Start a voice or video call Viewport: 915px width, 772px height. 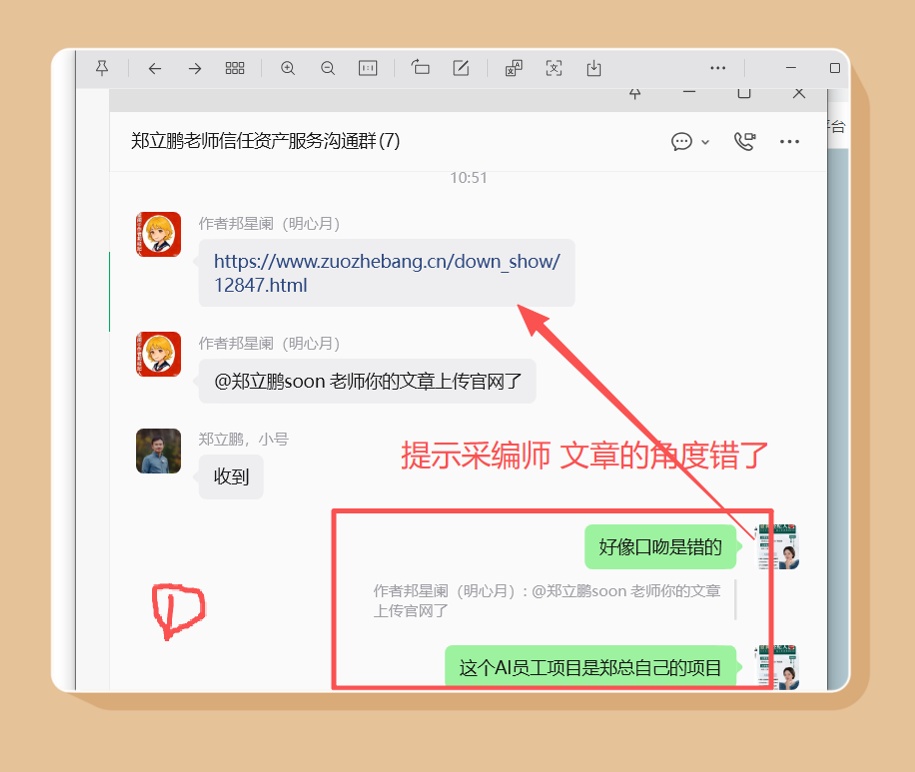click(x=744, y=141)
